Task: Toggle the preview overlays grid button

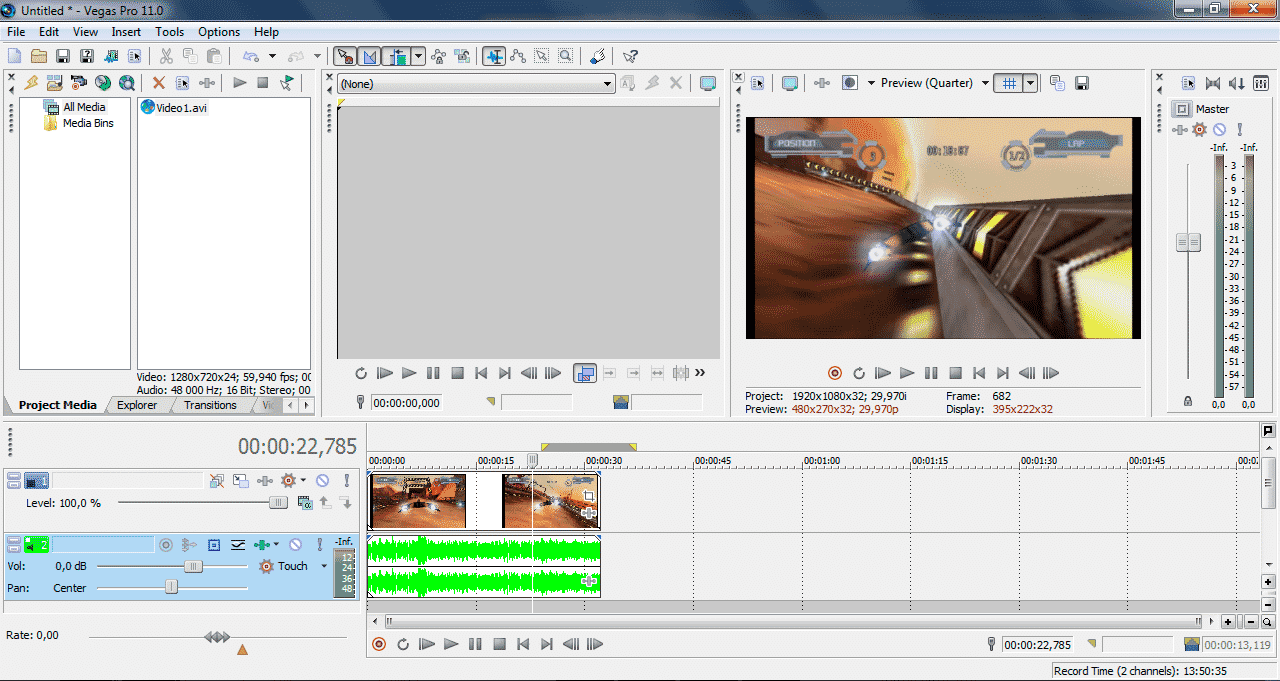Action: [x=1008, y=83]
